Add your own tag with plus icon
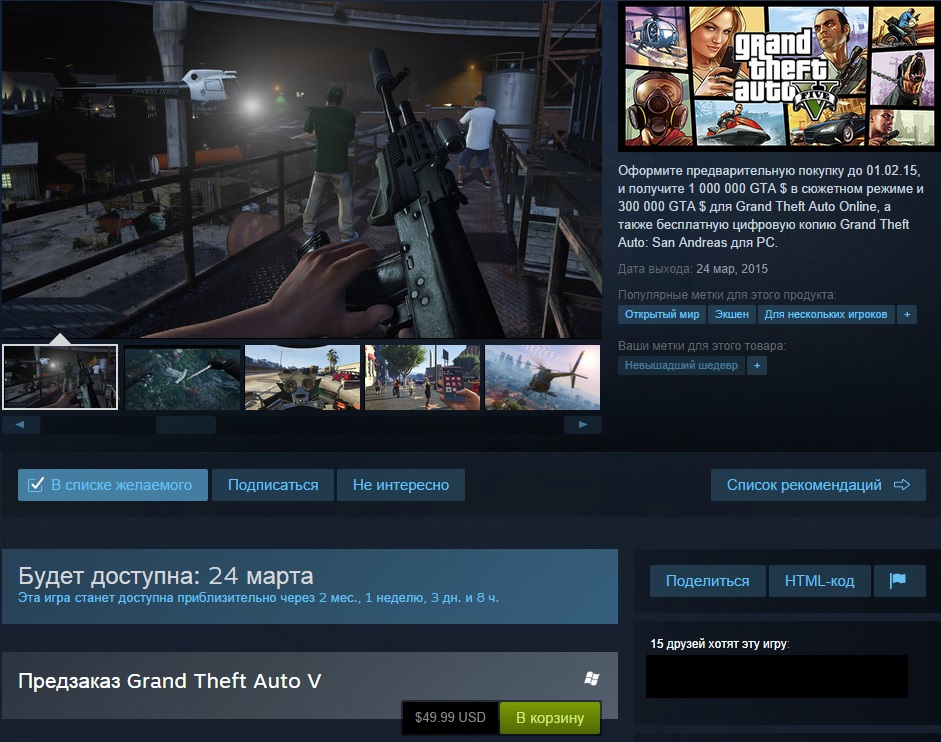 [x=757, y=366]
